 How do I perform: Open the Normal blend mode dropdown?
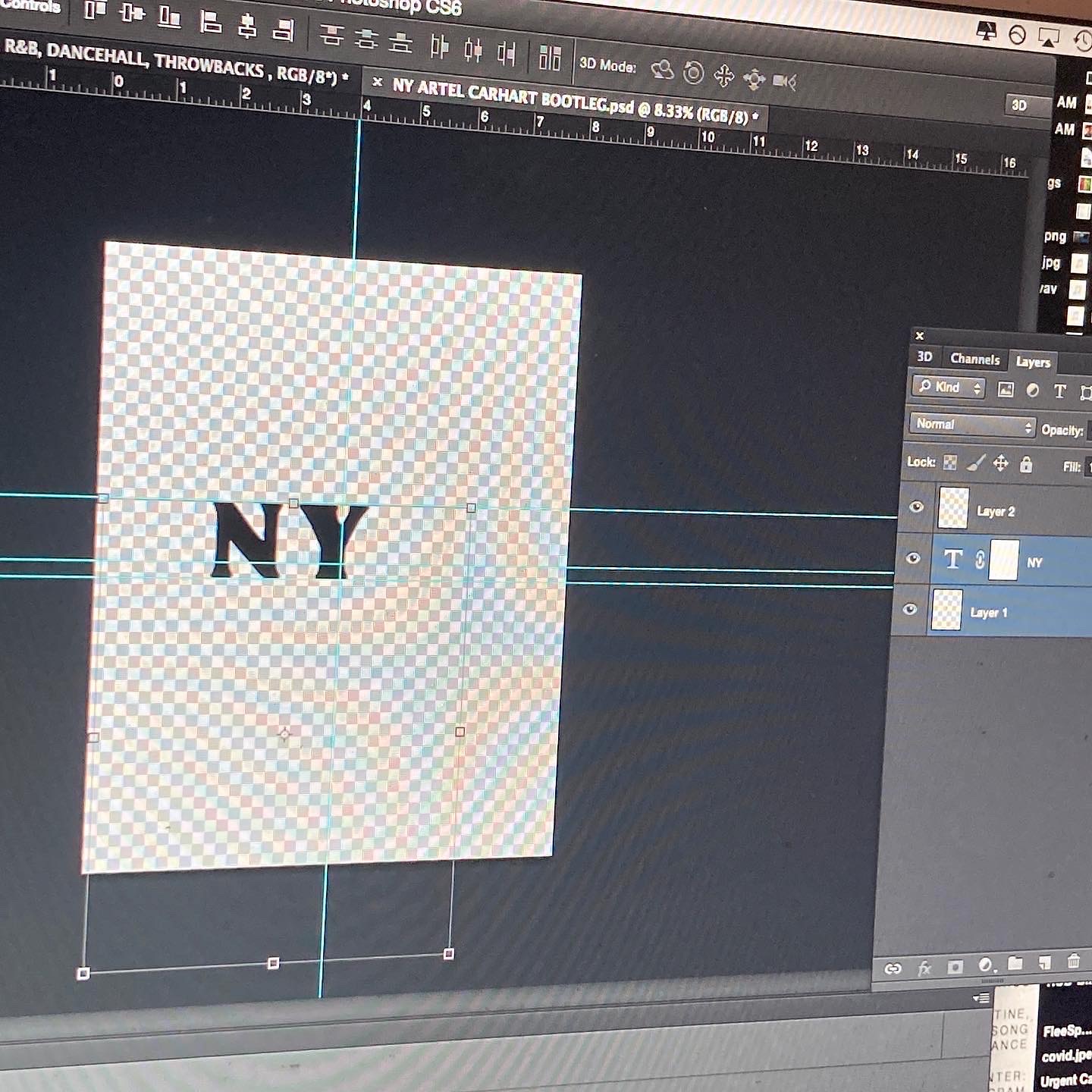973,425
